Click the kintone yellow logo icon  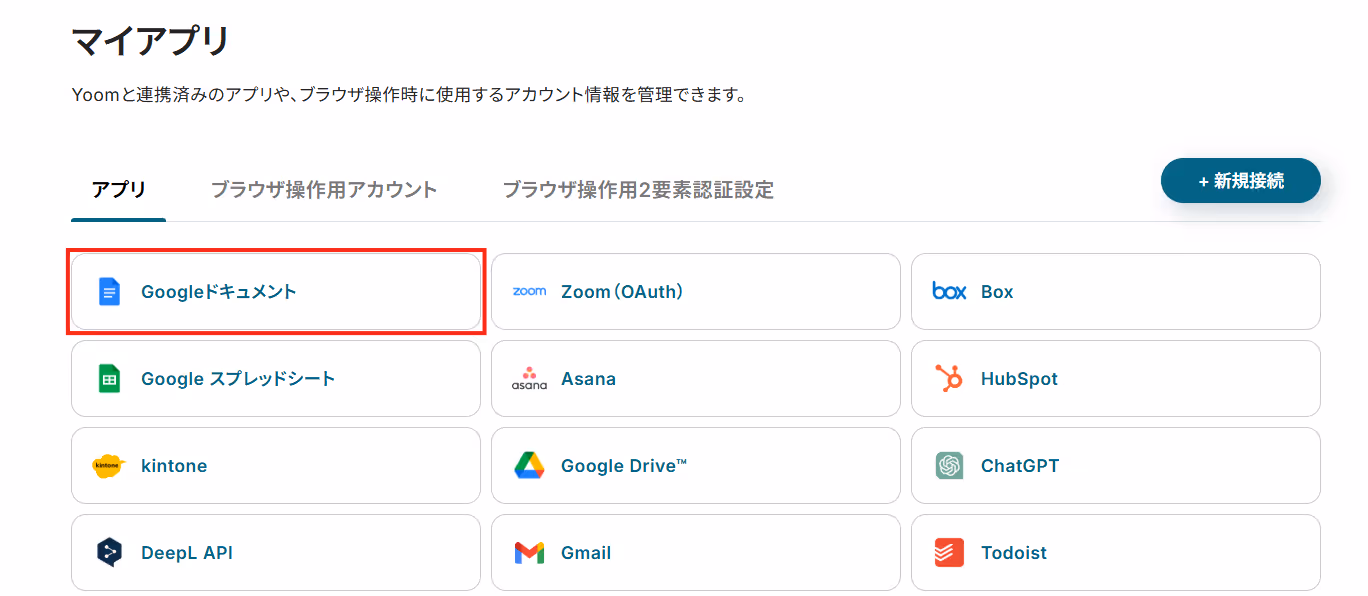(x=108, y=466)
